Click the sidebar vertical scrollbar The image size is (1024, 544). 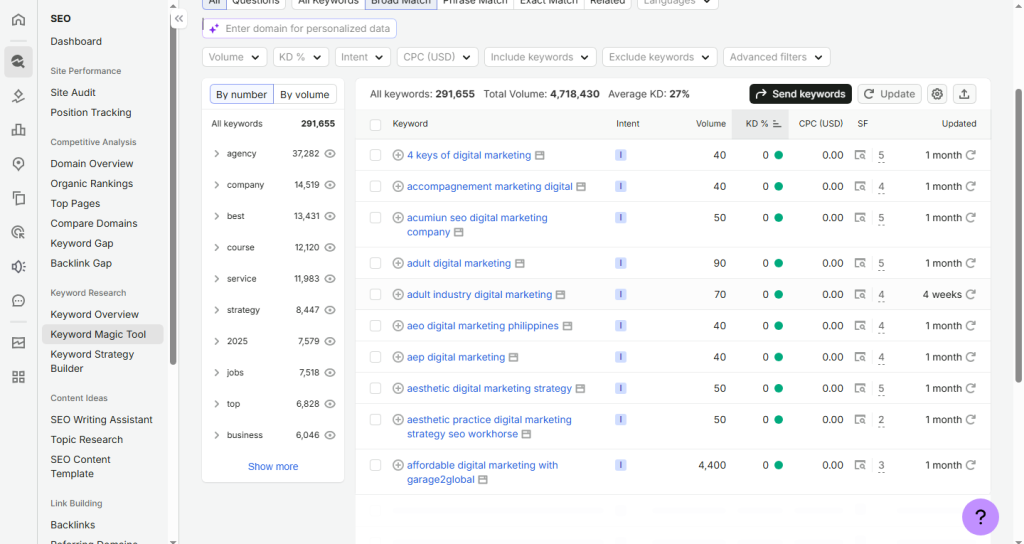(173, 189)
